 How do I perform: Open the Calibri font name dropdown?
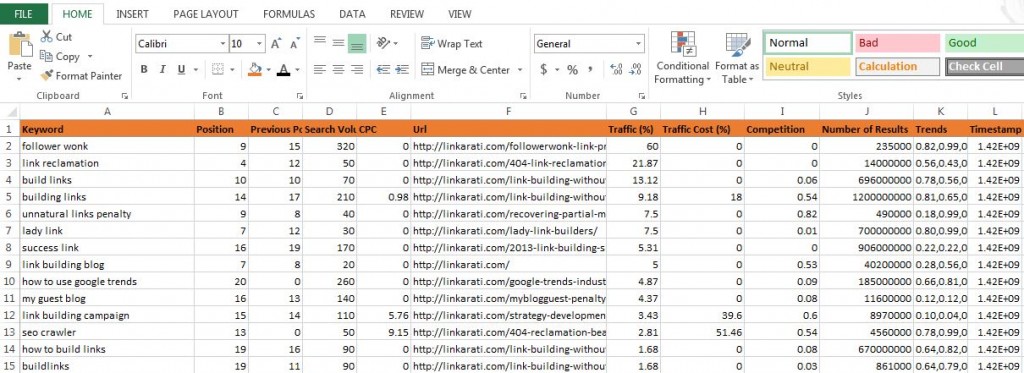tap(223, 44)
